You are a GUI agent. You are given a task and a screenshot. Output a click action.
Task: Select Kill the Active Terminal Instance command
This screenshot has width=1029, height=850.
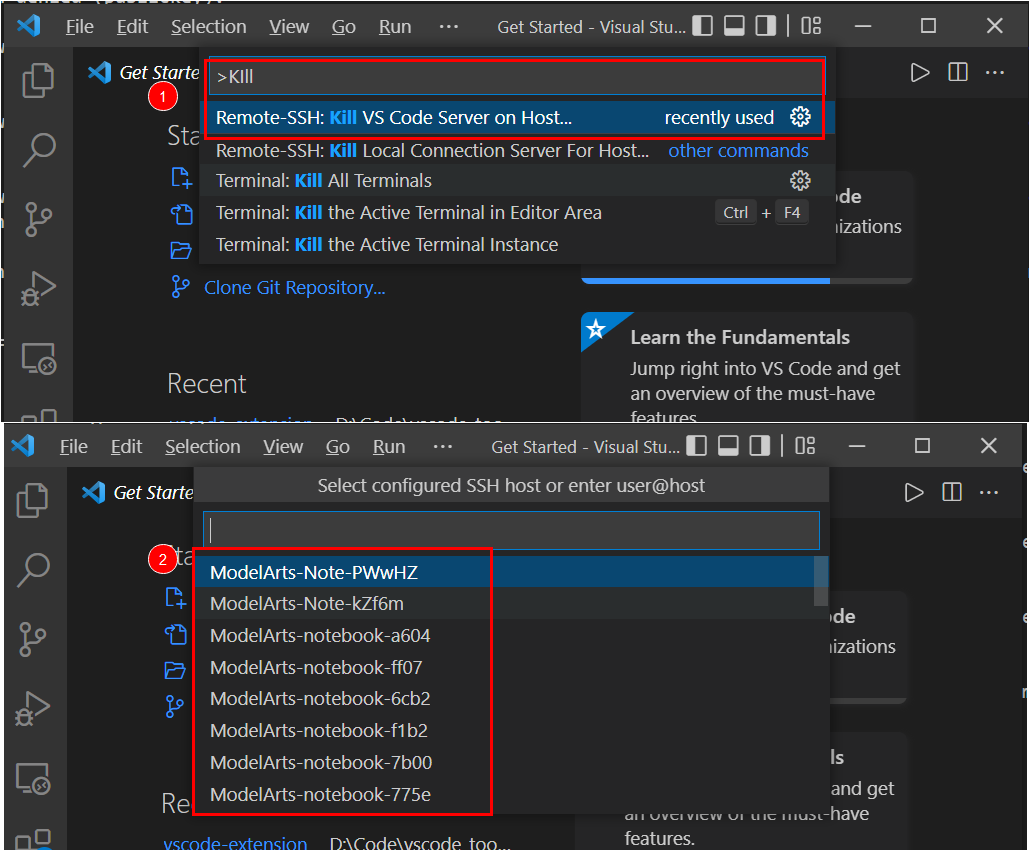[516, 245]
